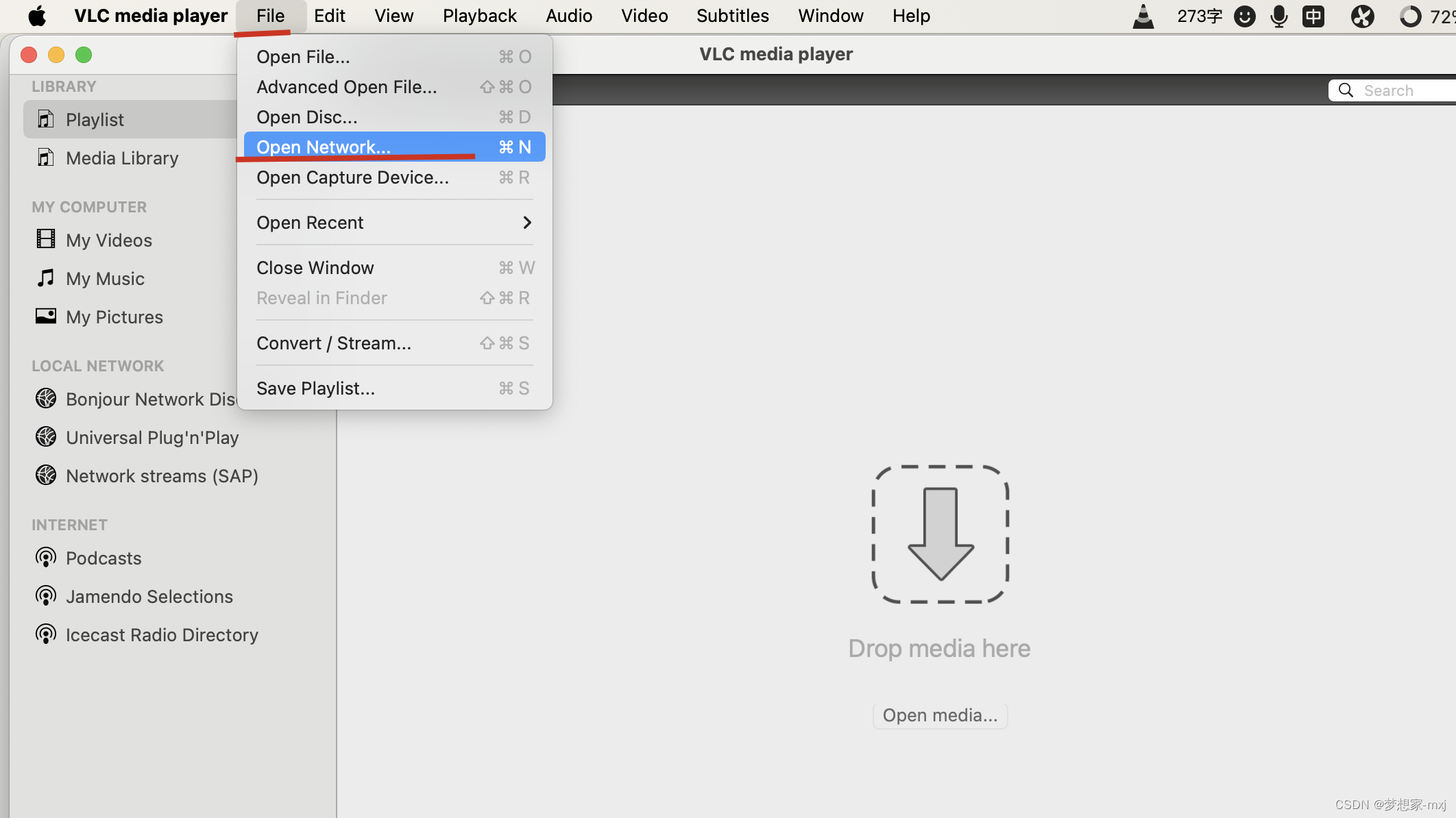Click the Jamendo Selections broadcast icon
Viewport: 1456px width, 818px height.
tap(46, 596)
